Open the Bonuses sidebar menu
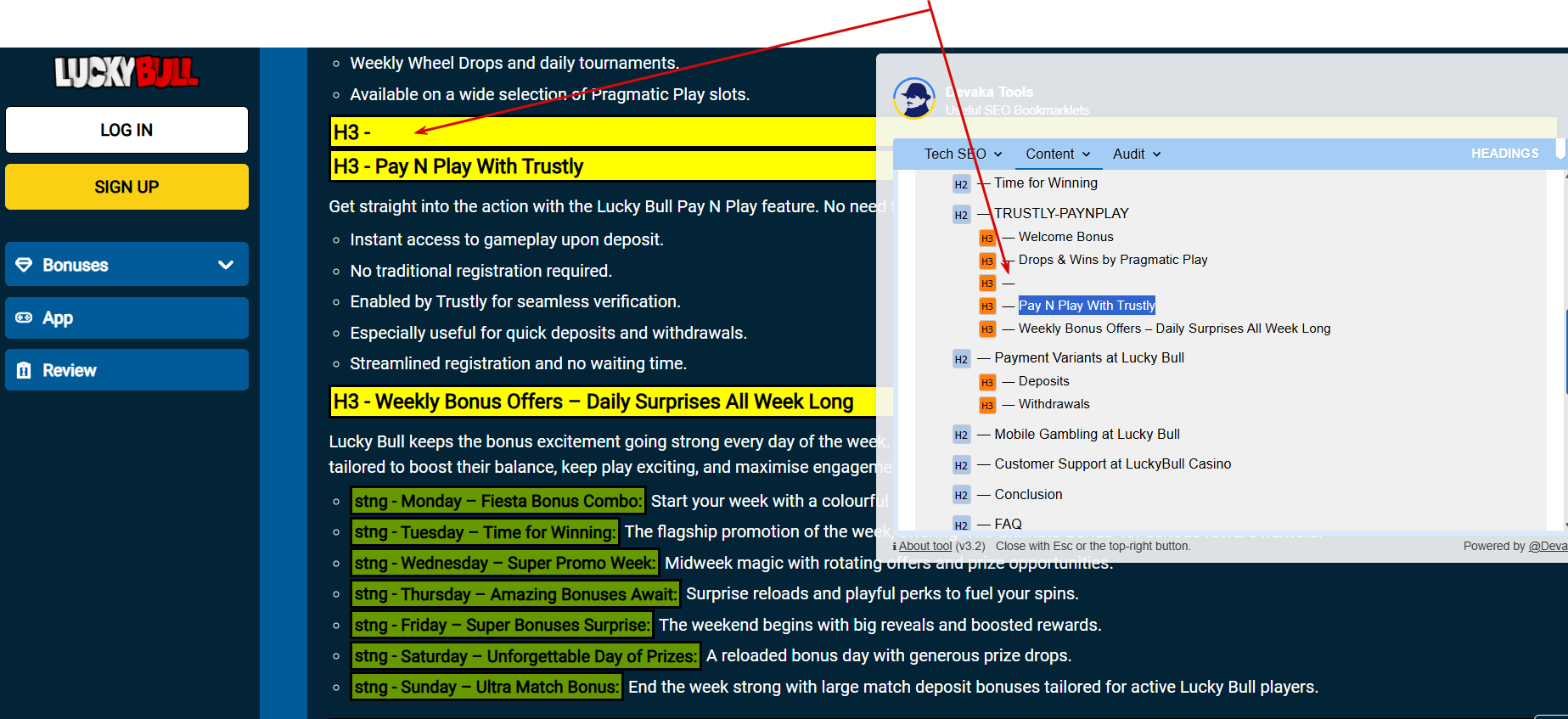Image resolution: width=1568 pixels, height=719 pixels. [126, 265]
